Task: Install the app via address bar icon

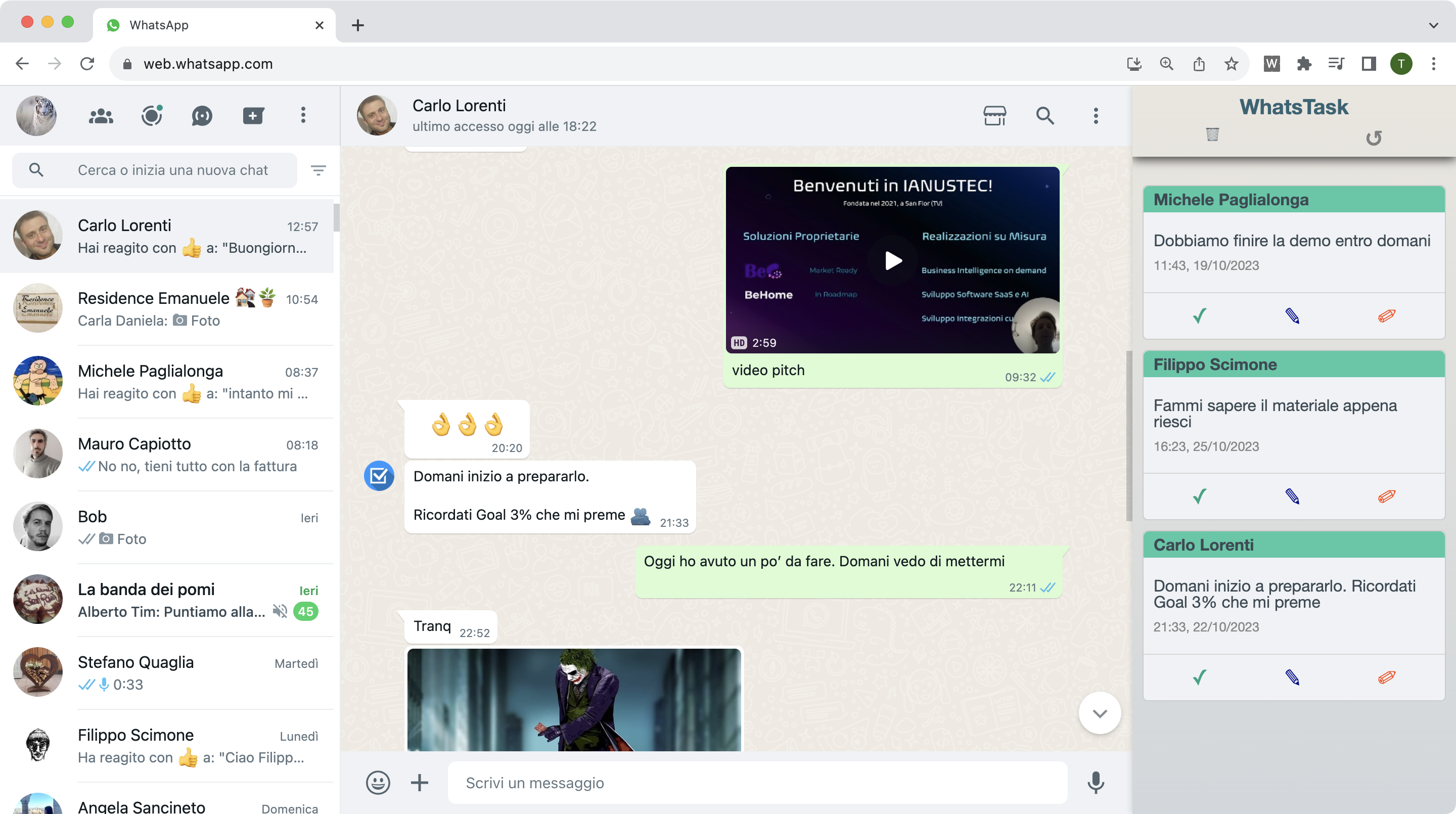Action: (1134, 63)
